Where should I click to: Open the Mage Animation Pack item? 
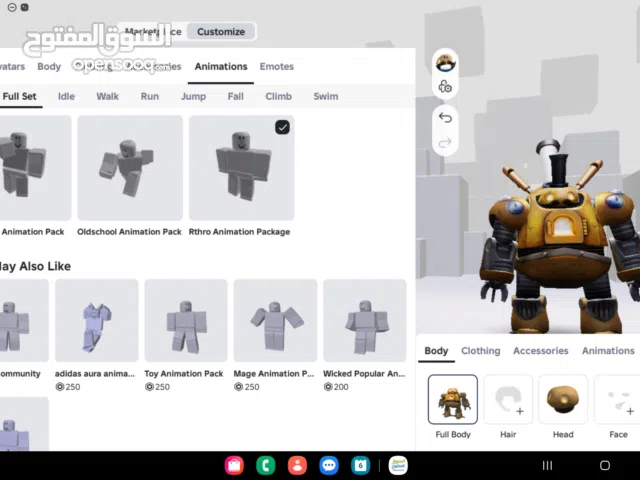pos(275,320)
